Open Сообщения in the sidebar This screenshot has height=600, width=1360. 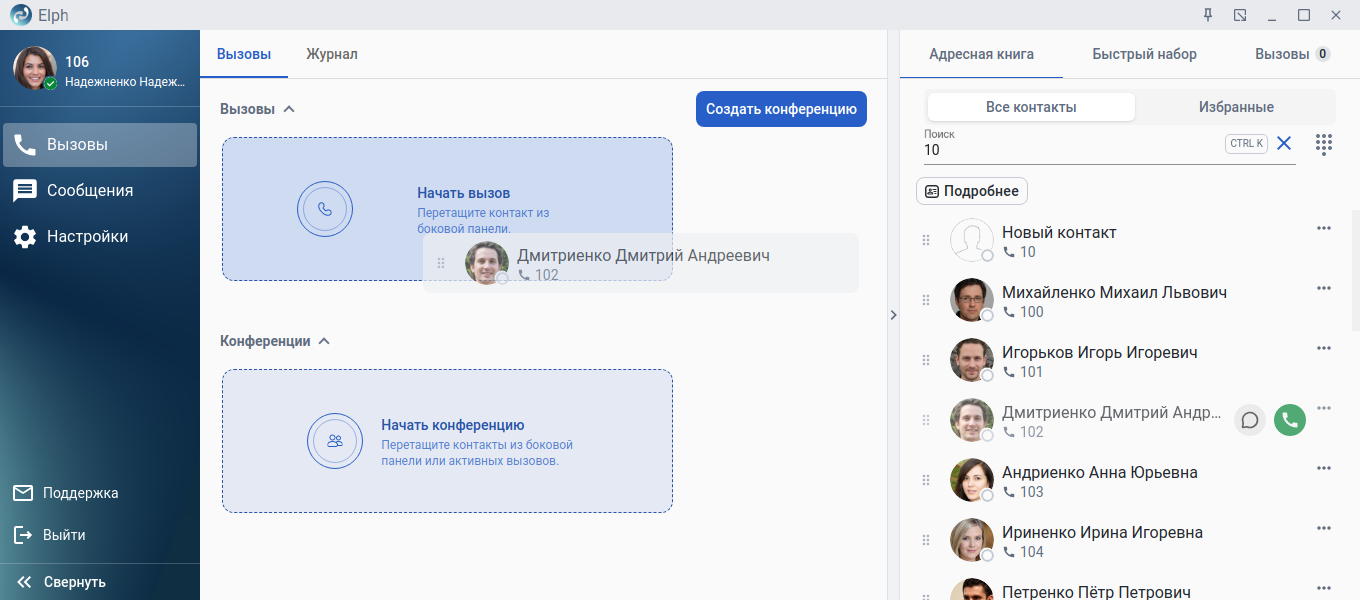pos(100,190)
